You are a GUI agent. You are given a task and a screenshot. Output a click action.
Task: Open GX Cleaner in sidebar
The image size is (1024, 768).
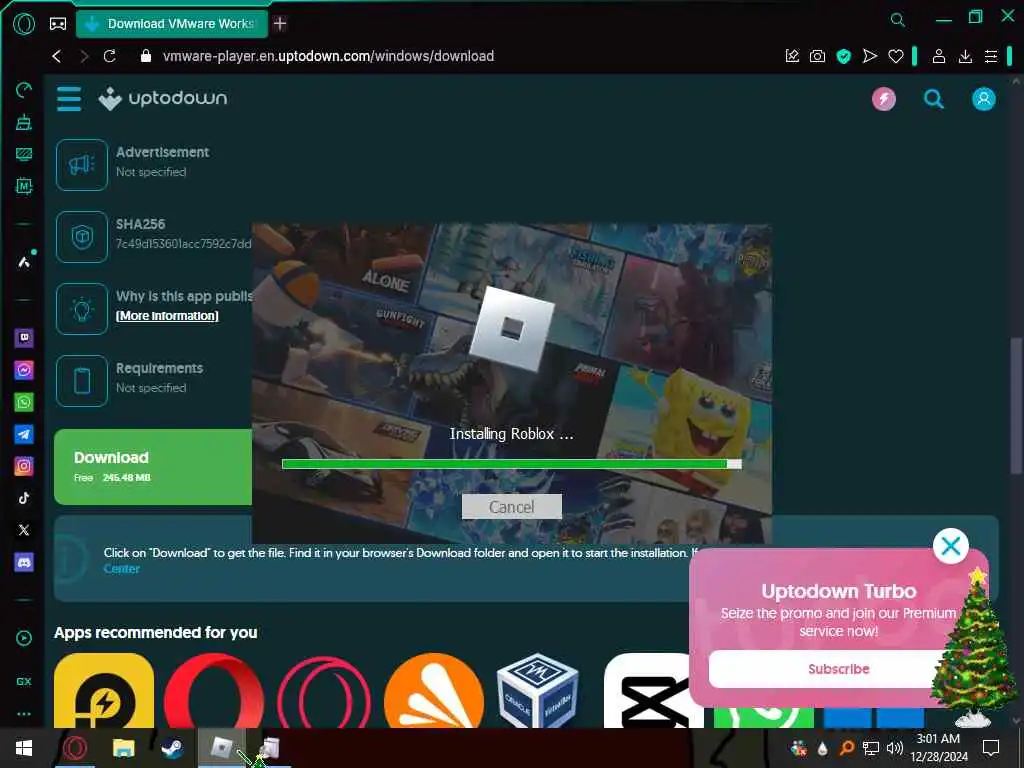click(24, 122)
